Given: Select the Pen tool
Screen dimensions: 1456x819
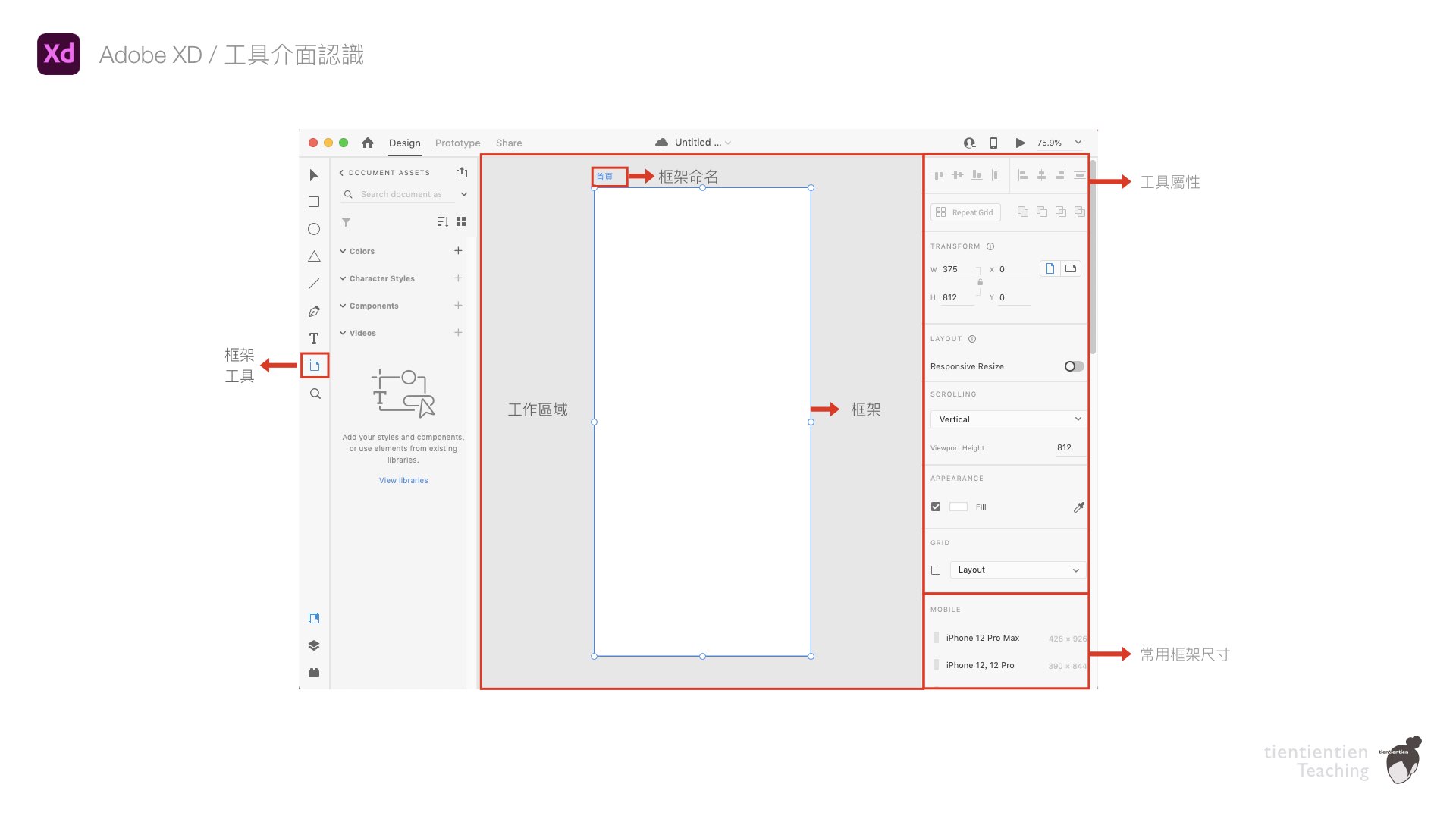Looking at the screenshot, I should (x=314, y=311).
